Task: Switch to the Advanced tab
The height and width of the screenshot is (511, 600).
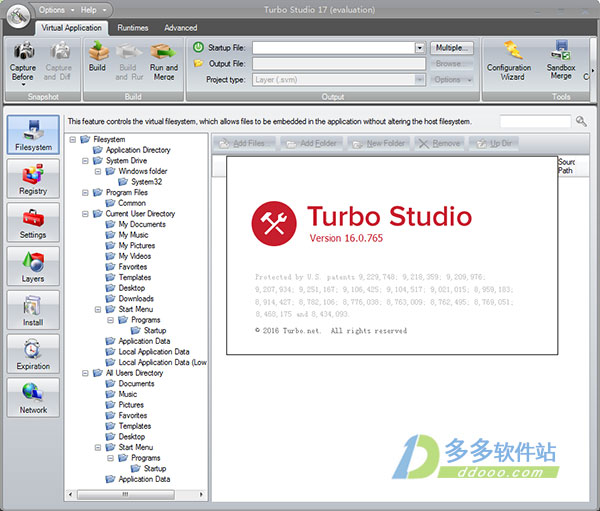Action: pos(181,28)
